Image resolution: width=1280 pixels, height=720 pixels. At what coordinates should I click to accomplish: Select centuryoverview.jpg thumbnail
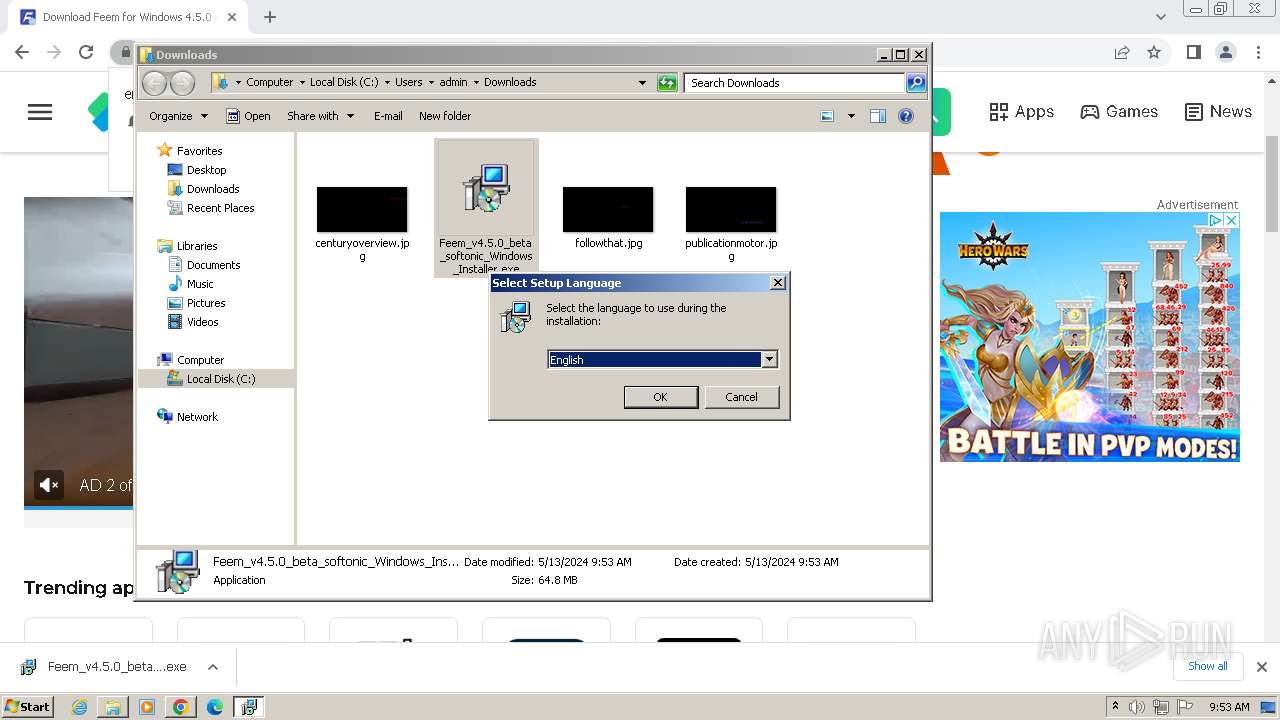[x=362, y=209]
